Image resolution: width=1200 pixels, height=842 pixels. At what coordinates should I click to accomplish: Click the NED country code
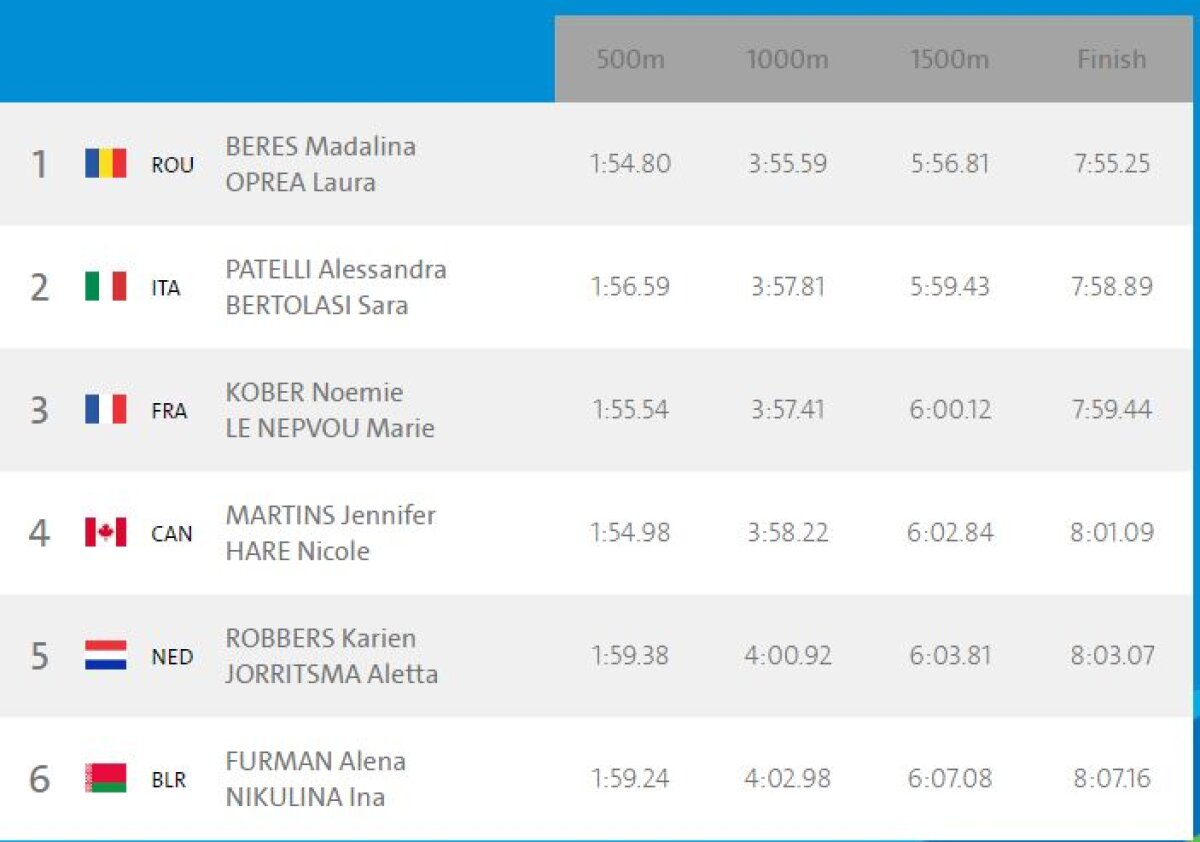(171, 657)
